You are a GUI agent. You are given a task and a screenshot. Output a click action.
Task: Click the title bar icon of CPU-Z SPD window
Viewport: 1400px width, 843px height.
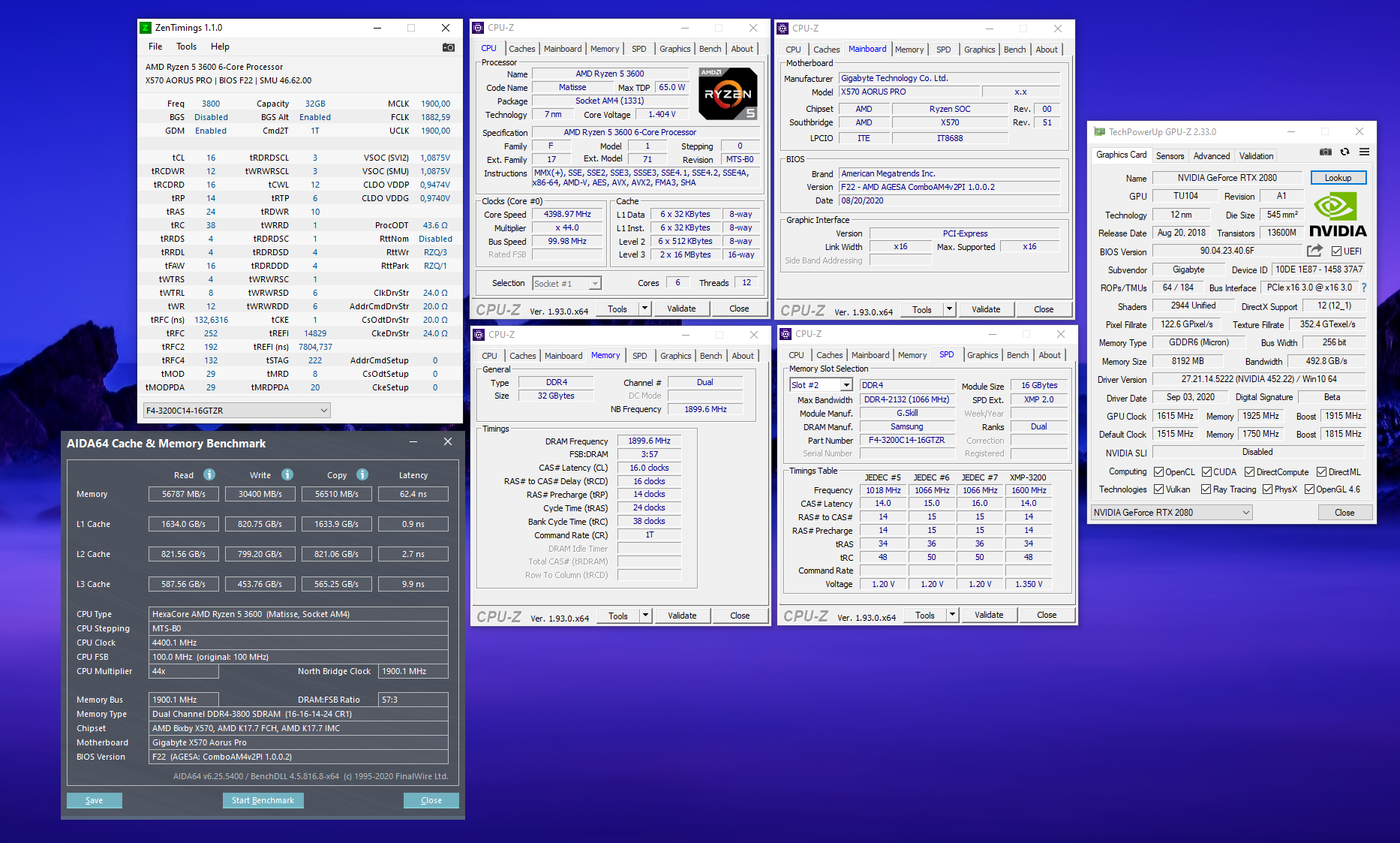(x=786, y=334)
